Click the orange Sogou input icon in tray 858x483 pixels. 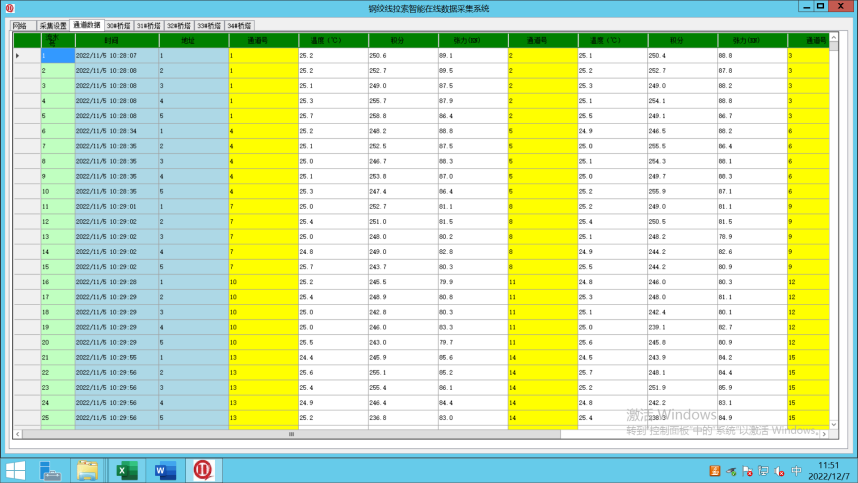pyautogui.click(x=714, y=470)
